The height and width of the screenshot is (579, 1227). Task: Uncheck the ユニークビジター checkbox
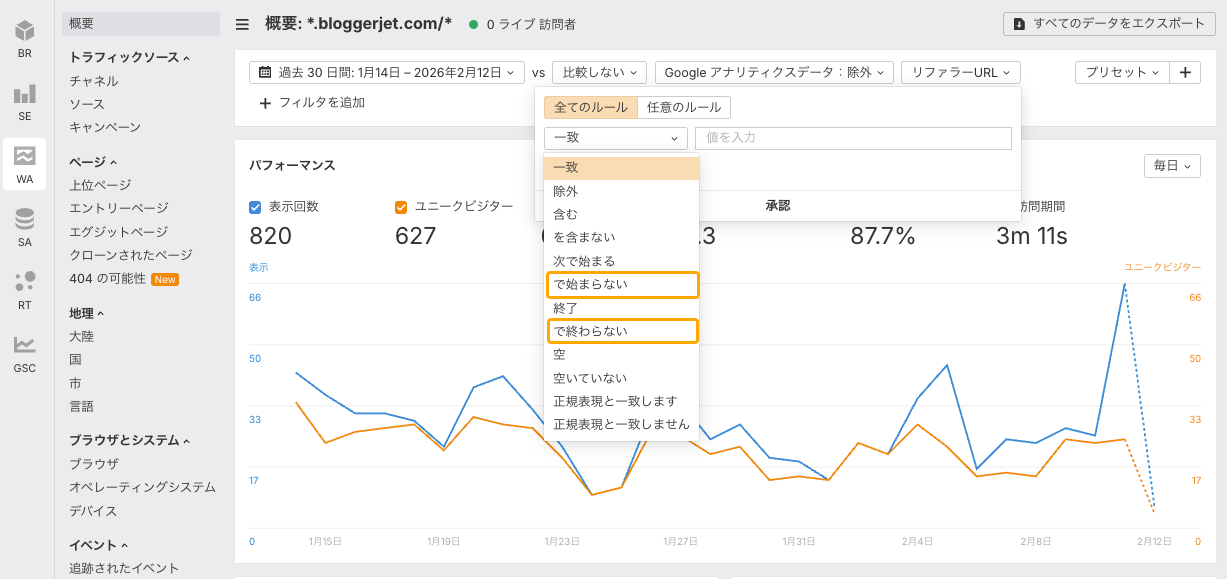pyautogui.click(x=401, y=207)
